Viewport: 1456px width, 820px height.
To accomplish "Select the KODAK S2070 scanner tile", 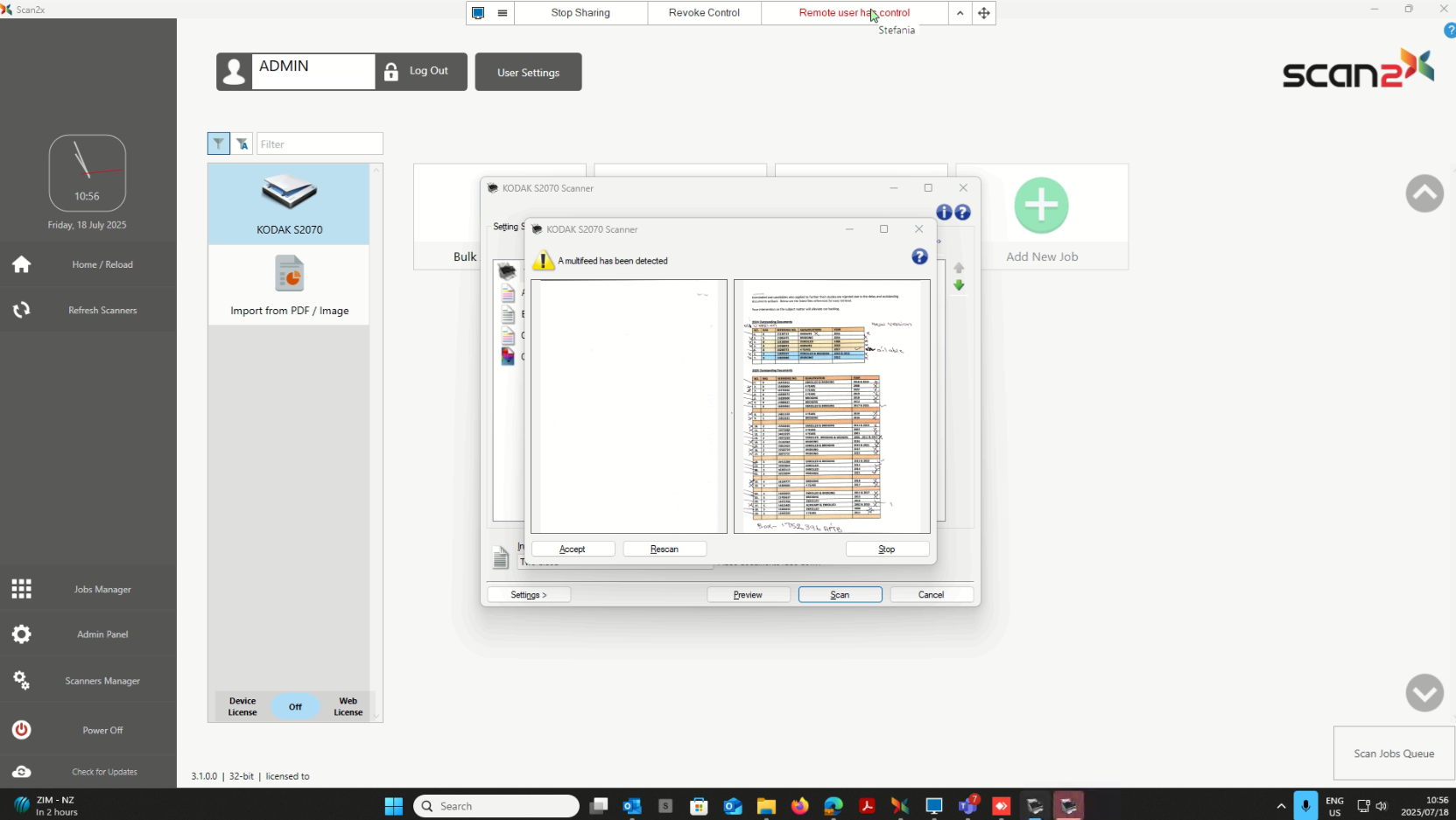I will [289, 205].
